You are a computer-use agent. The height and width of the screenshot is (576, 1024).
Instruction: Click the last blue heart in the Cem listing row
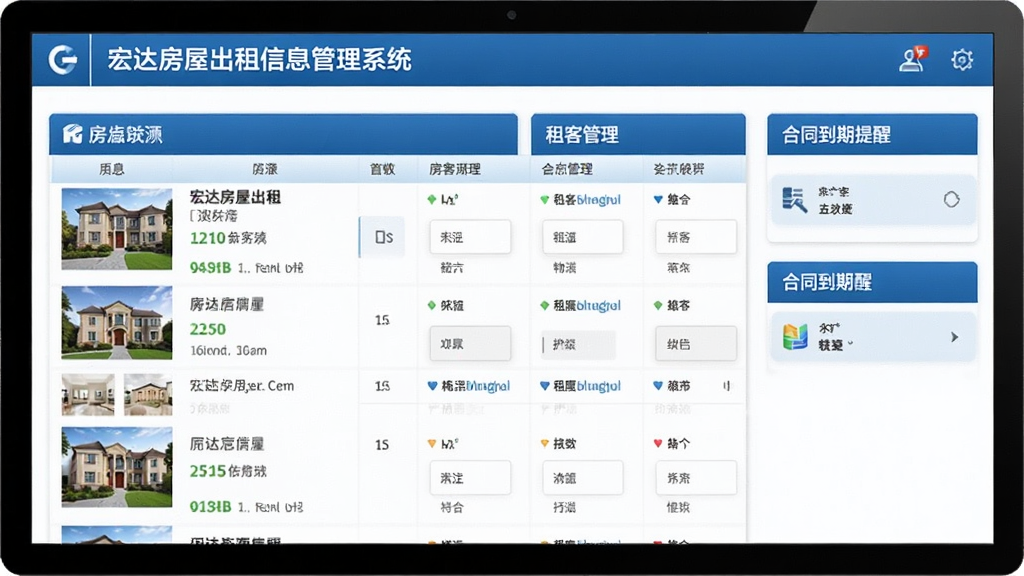pos(658,386)
